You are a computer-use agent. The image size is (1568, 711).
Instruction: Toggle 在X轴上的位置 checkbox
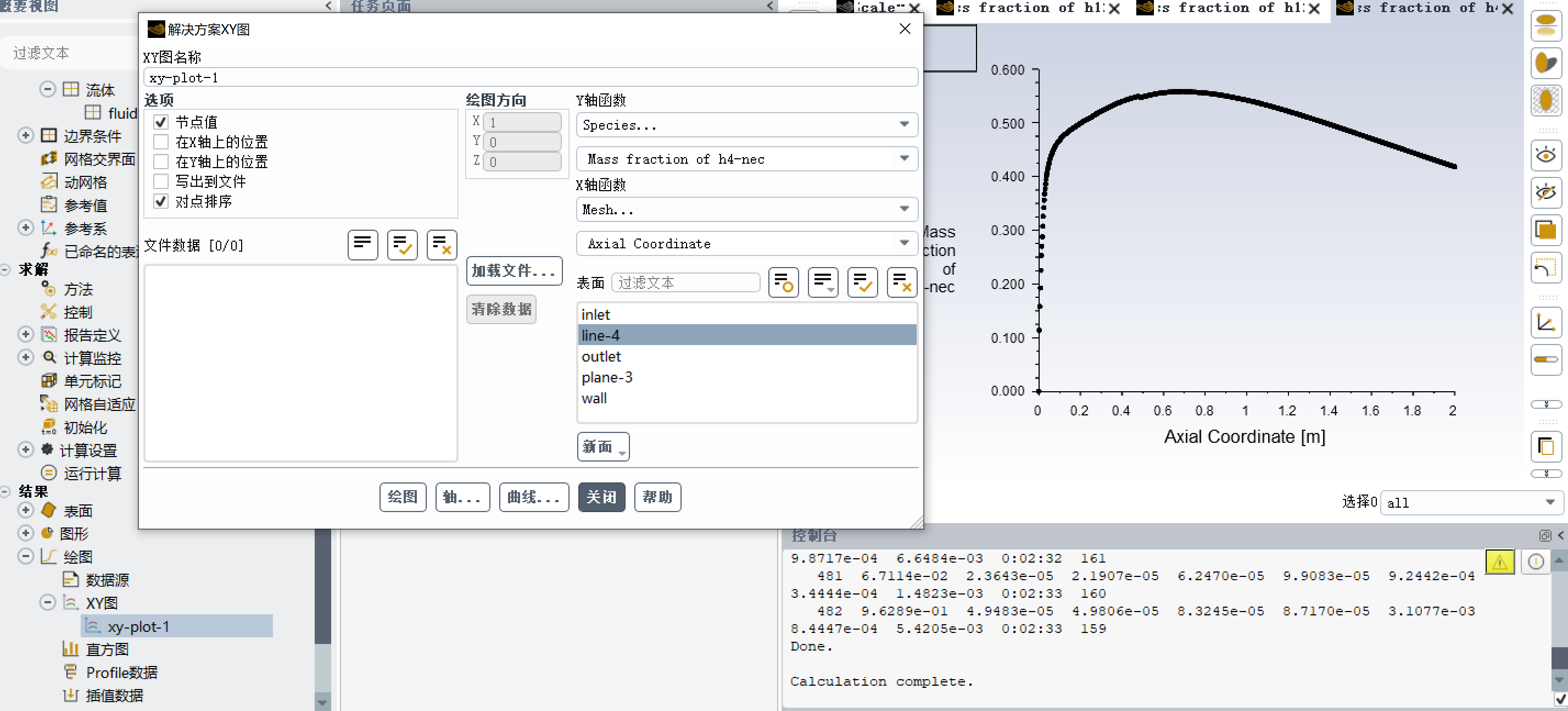pos(161,142)
